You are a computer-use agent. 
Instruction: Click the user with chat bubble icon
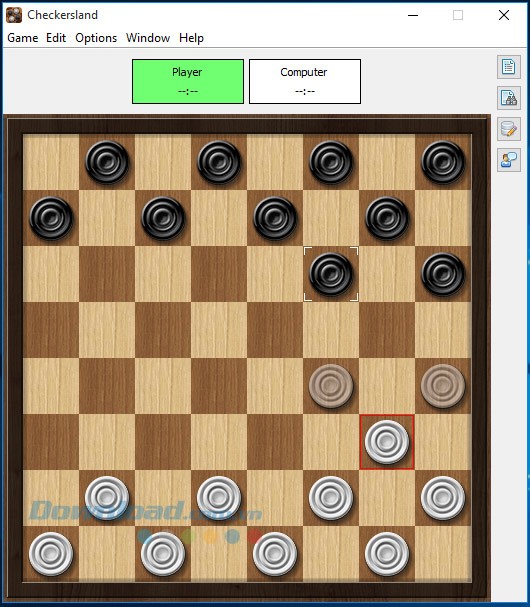[509, 160]
